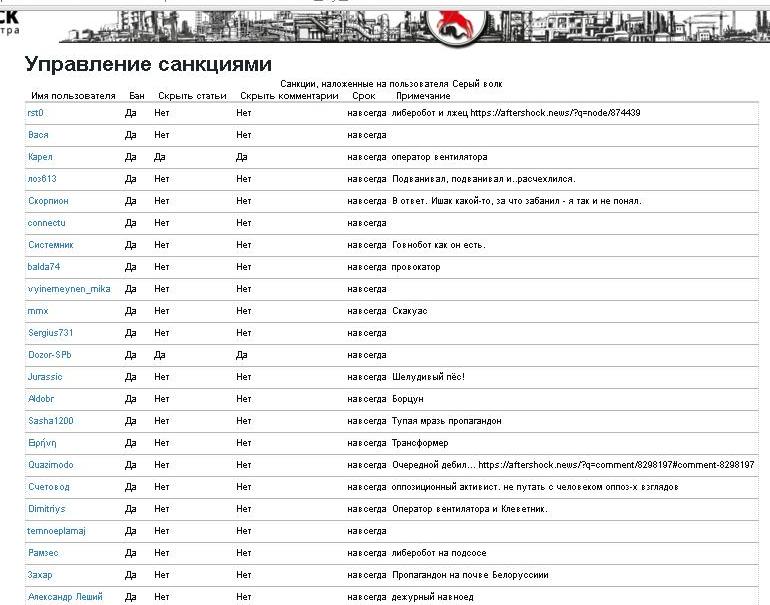Open user profile link balda74
This screenshot has width=770, height=605.
44,267
